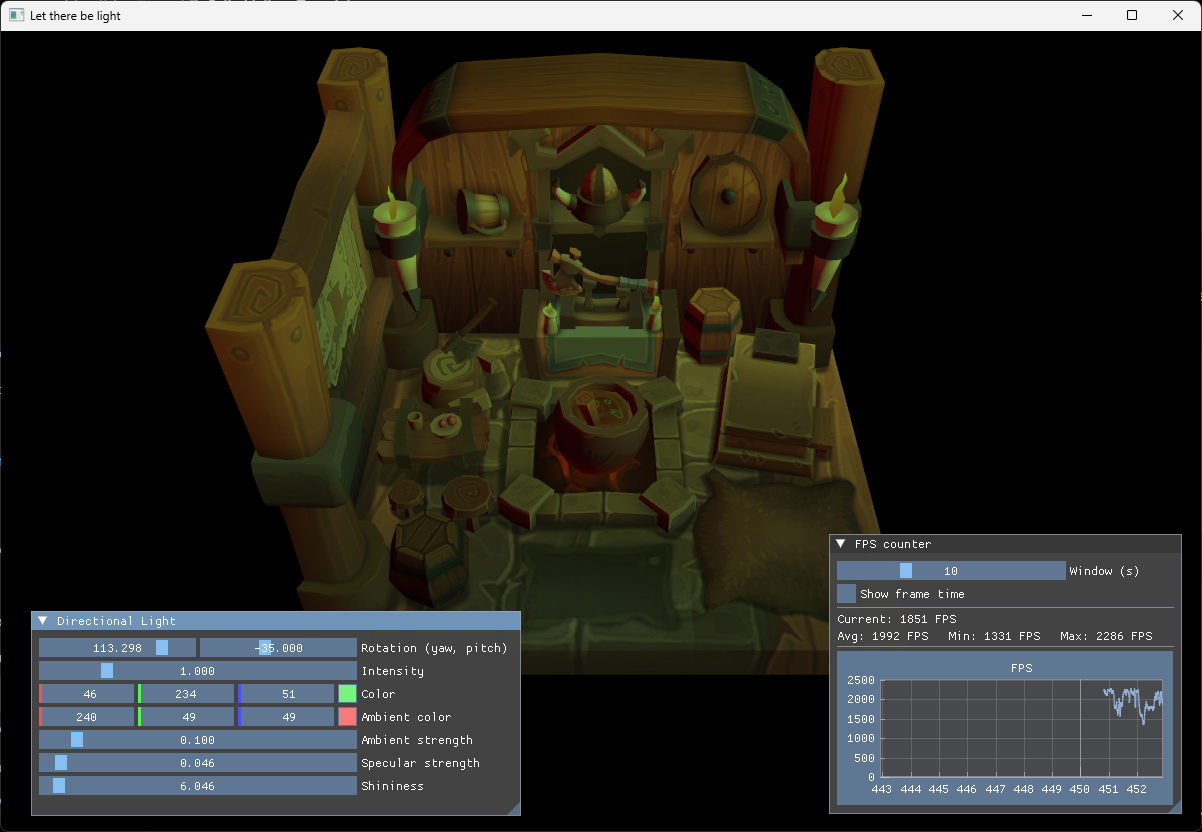Click the Ambient color blue field 49
1202x832 pixels.
click(x=286, y=717)
